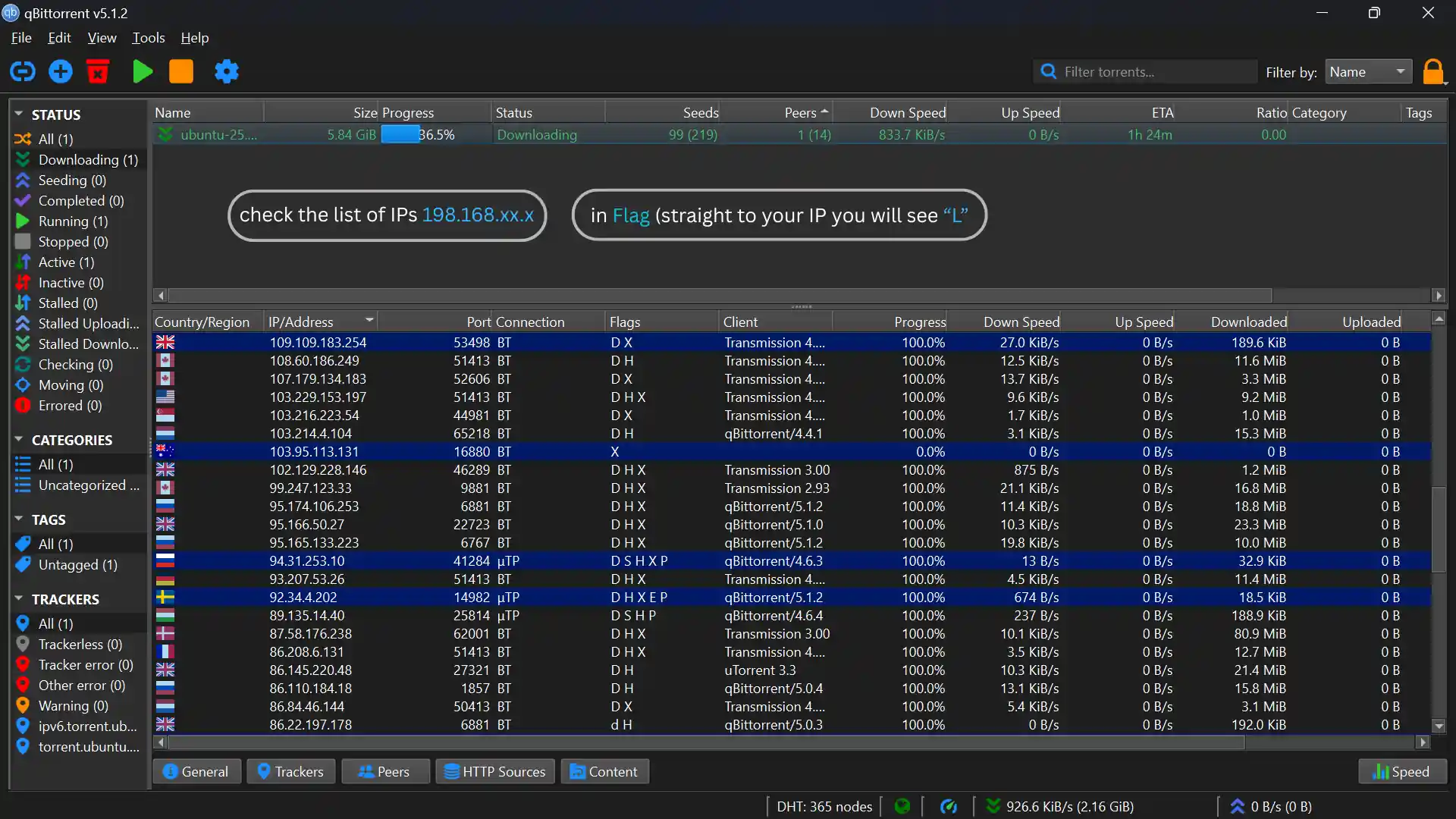Click the Speed graph button
1456x819 pixels.
pyautogui.click(x=1402, y=771)
